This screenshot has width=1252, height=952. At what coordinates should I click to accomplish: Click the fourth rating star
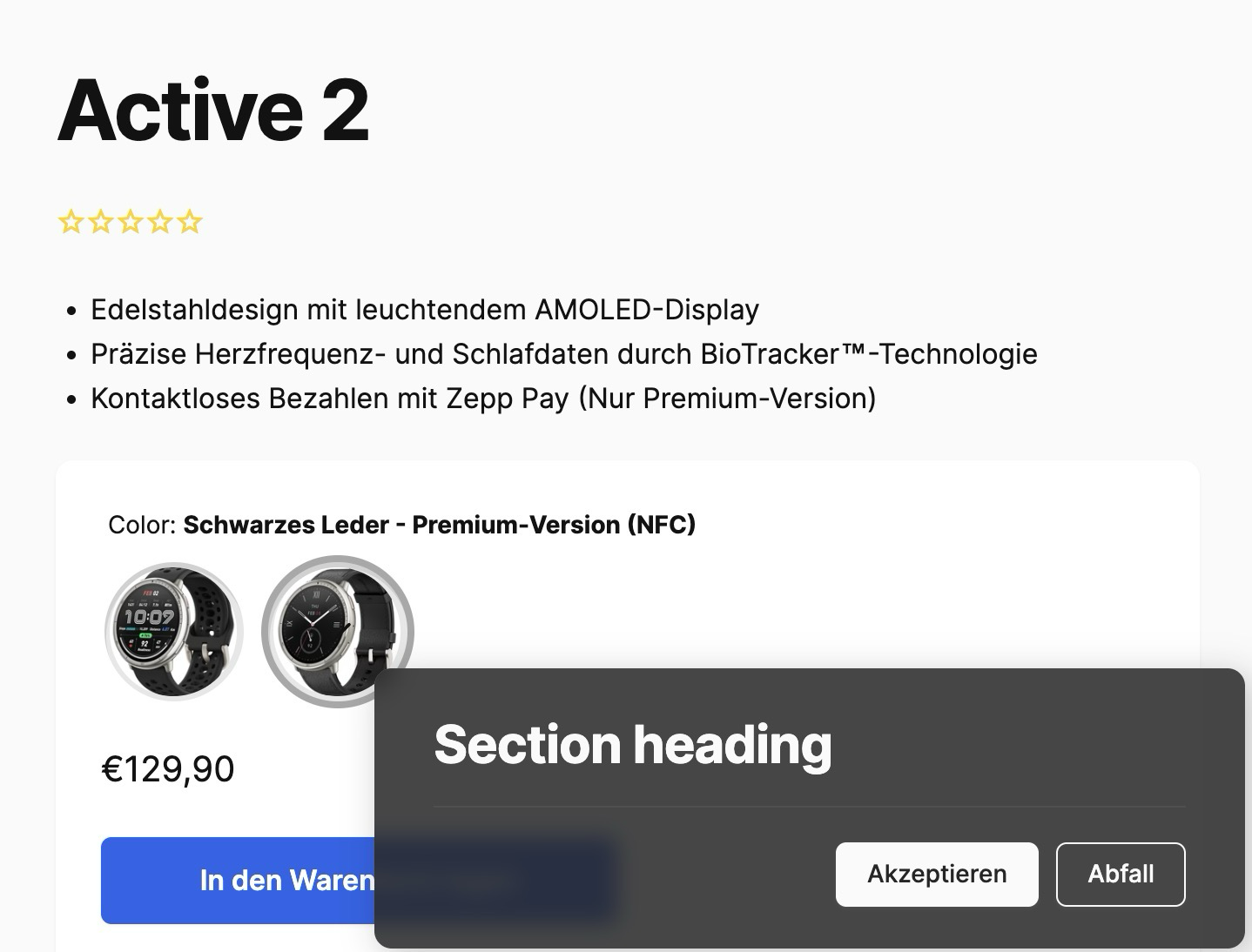(x=159, y=222)
